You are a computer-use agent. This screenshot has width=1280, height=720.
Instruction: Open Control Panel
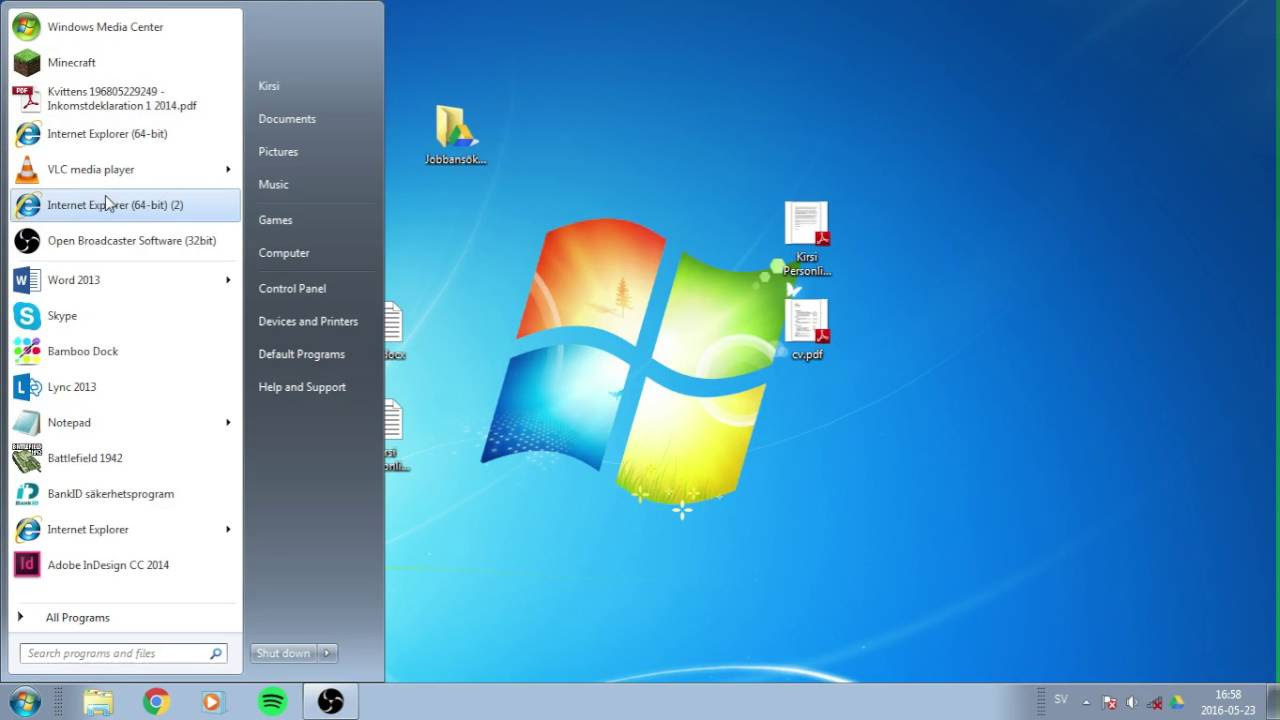pos(292,288)
